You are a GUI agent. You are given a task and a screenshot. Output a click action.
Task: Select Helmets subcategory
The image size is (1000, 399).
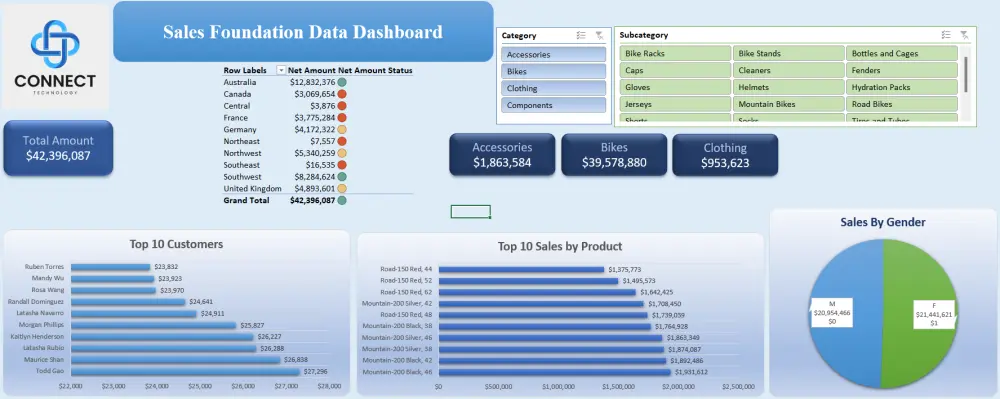[788, 87]
